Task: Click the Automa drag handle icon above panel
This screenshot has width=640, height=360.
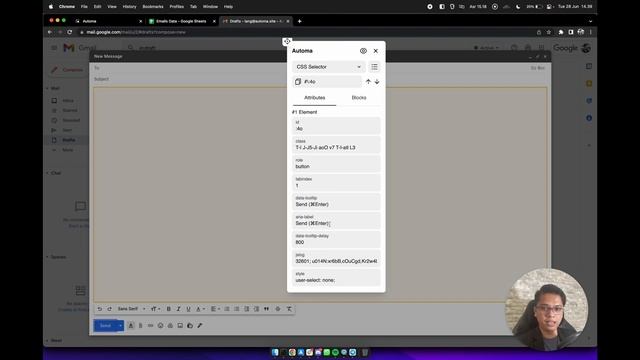Action: pos(287,41)
